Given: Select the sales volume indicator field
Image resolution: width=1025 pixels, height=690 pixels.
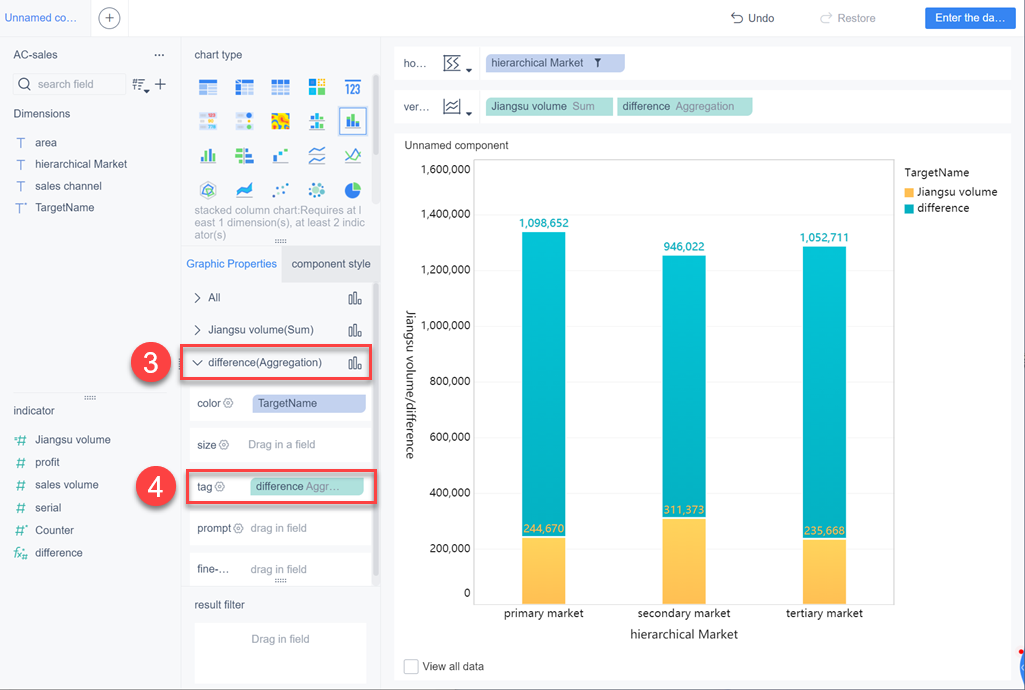Looking at the screenshot, I should (x=67, y=485).
